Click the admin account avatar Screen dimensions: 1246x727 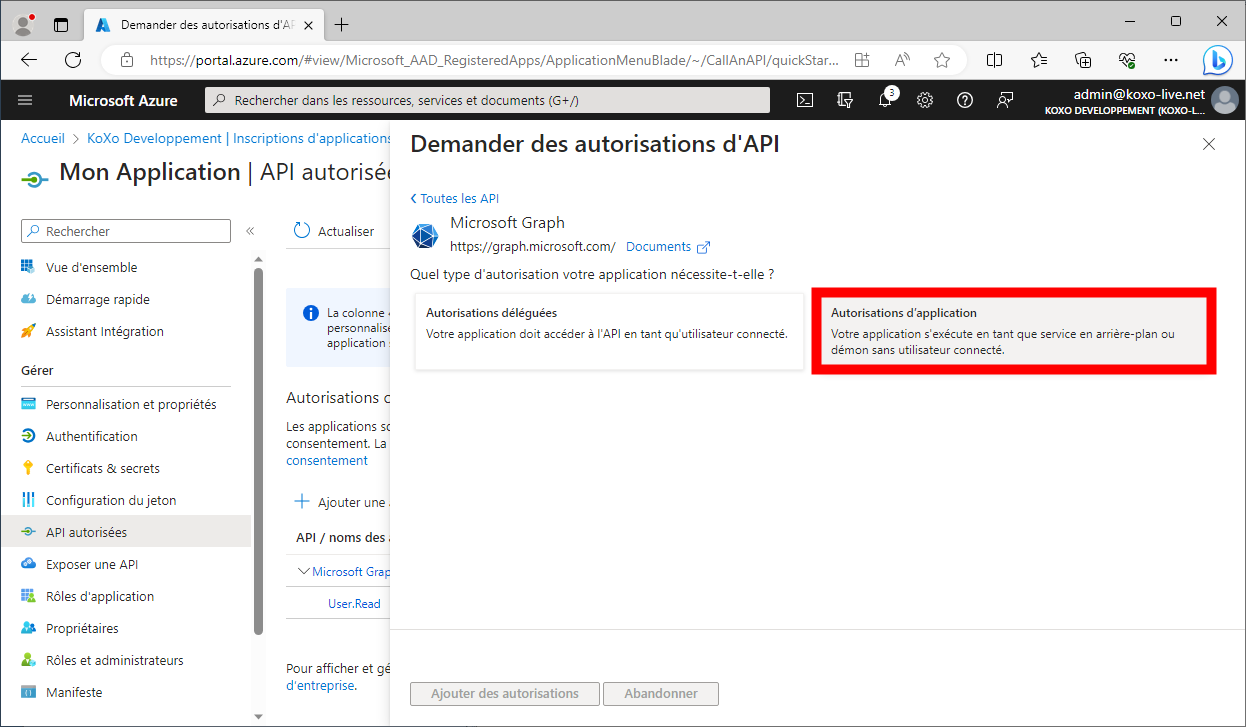[x=1224, y=100]
